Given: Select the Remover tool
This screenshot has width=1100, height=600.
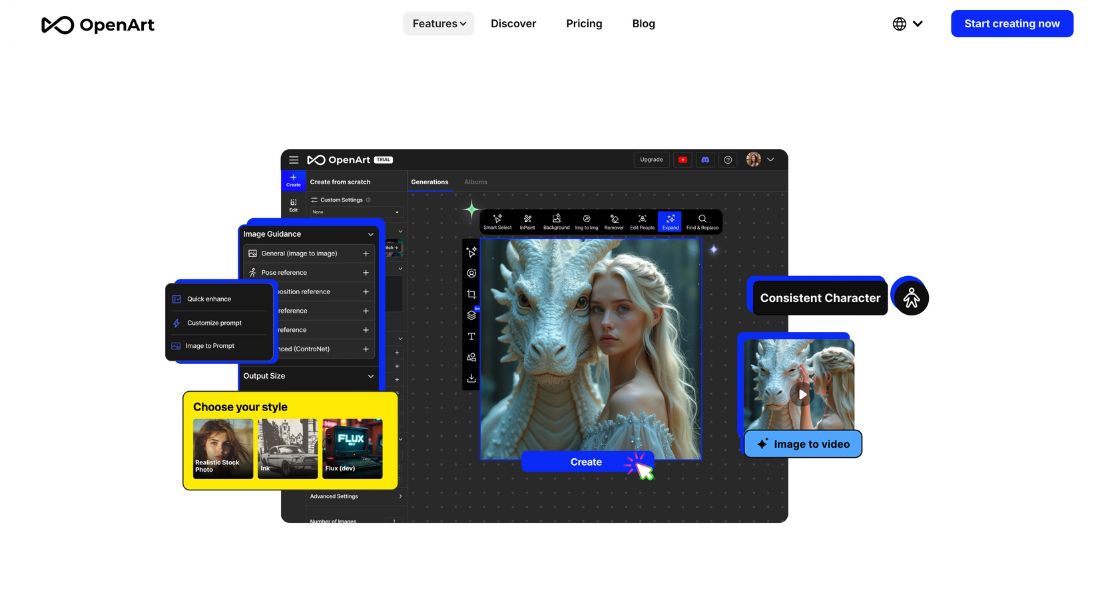Looking at the screenshot, I should click(x=614, y=222).
